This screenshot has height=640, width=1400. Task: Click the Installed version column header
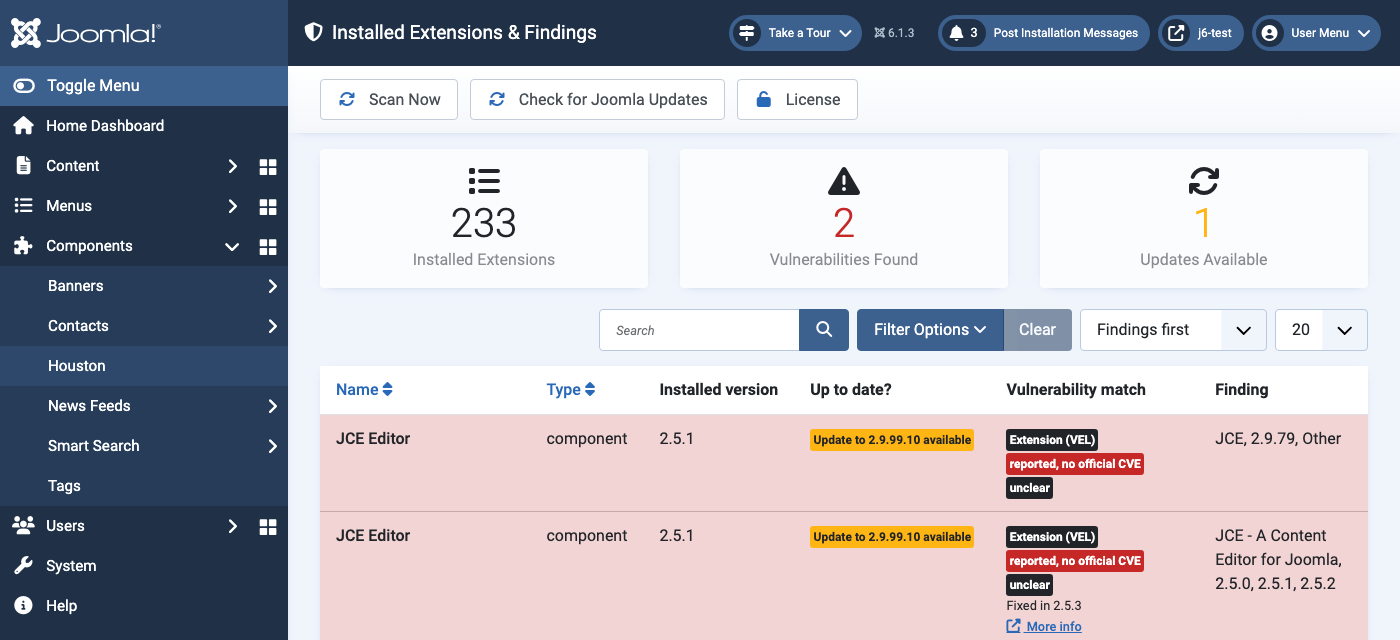tap(719, 390)
